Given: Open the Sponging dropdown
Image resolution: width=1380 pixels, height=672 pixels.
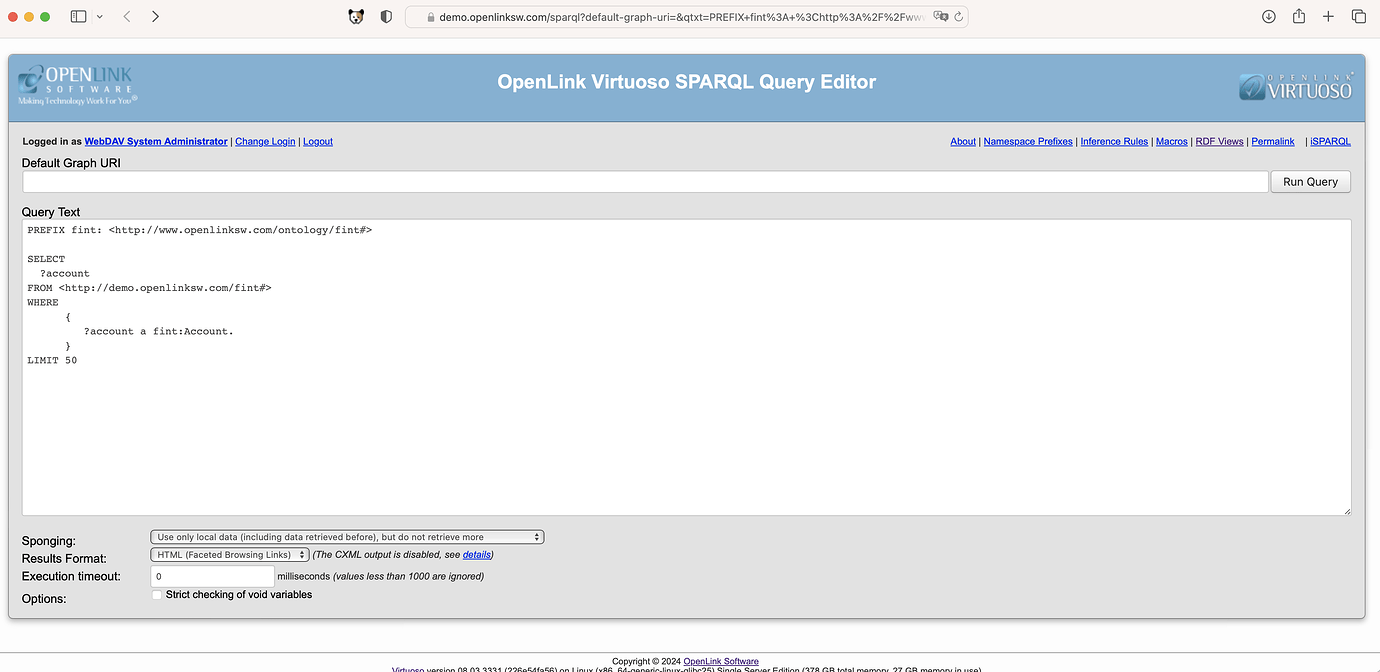Looking at the screenshot, I should (347, 537).
